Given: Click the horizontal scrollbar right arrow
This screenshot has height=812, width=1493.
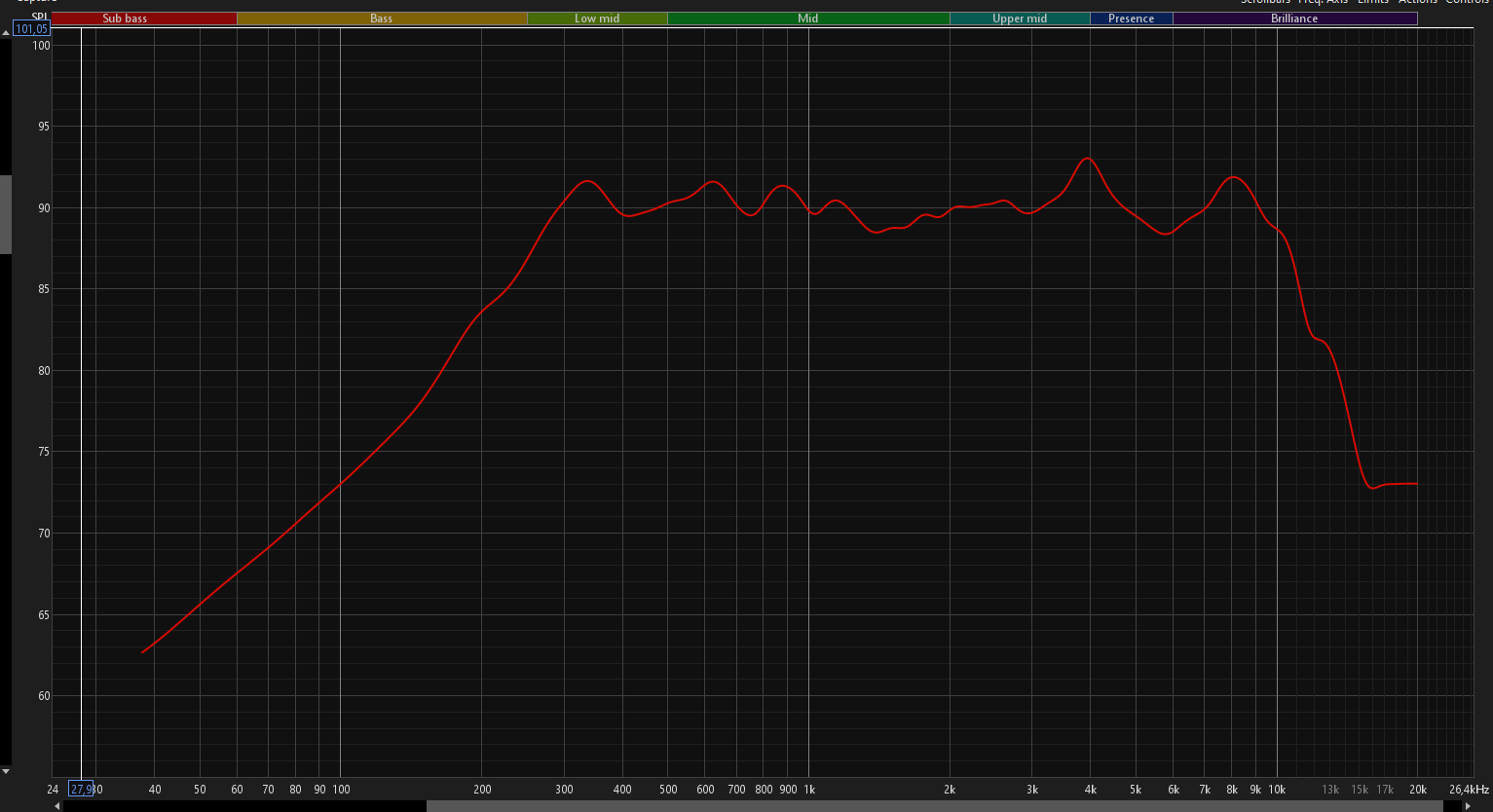Looking at the screenshot, I should (x=1468, y=806).
